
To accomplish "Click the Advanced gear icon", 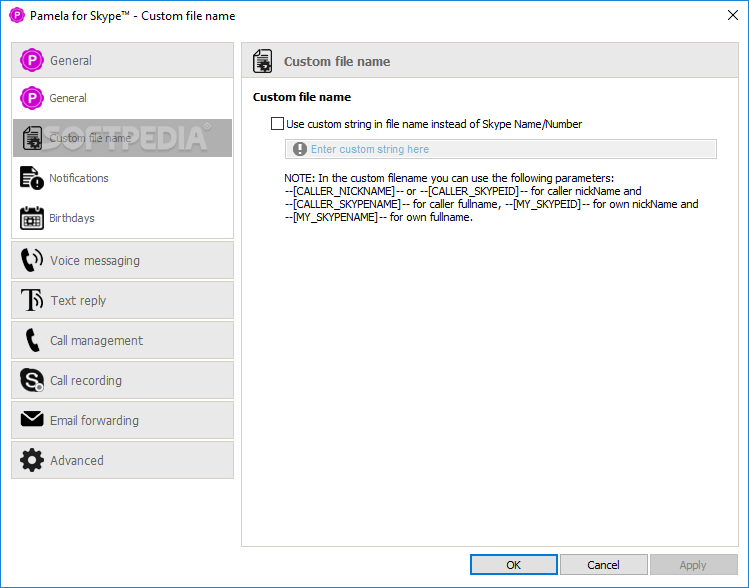I will pyautogui.click(x=32, y=460).
